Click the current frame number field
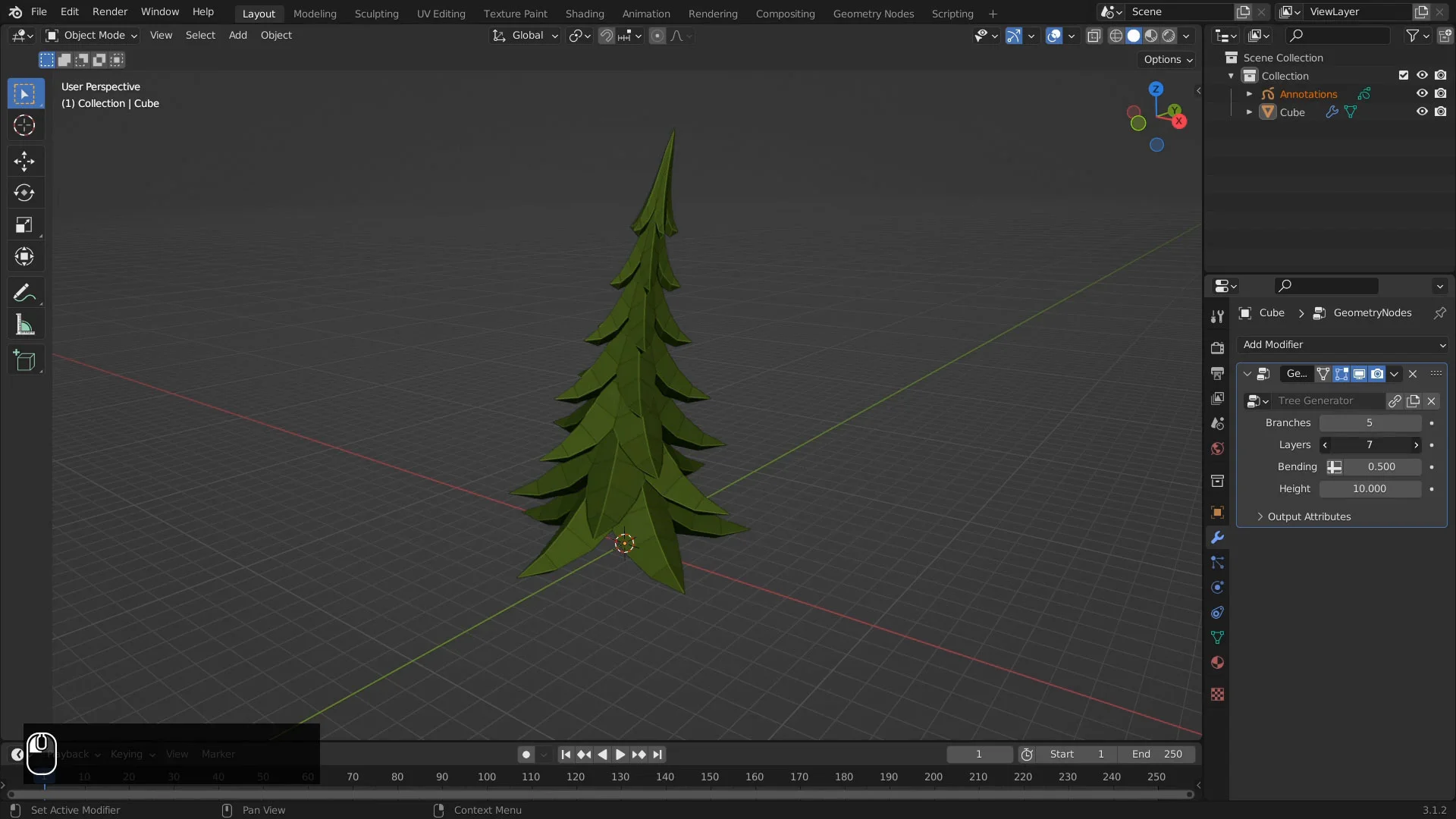 click(979, 755)
